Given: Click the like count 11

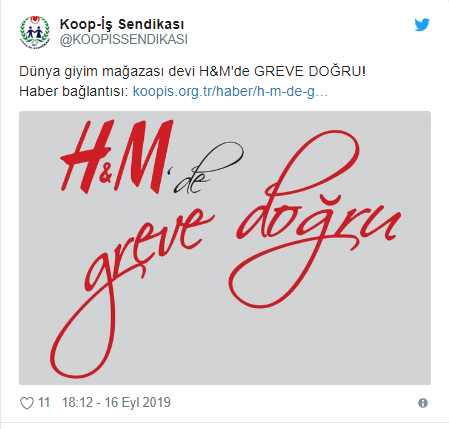Looking at the screenshot, I should click(44, 403).
